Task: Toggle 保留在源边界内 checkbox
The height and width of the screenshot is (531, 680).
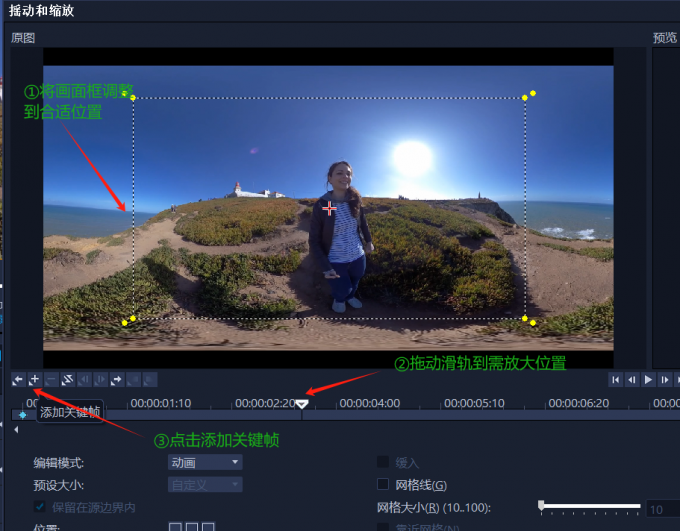Action: [40, 507]
